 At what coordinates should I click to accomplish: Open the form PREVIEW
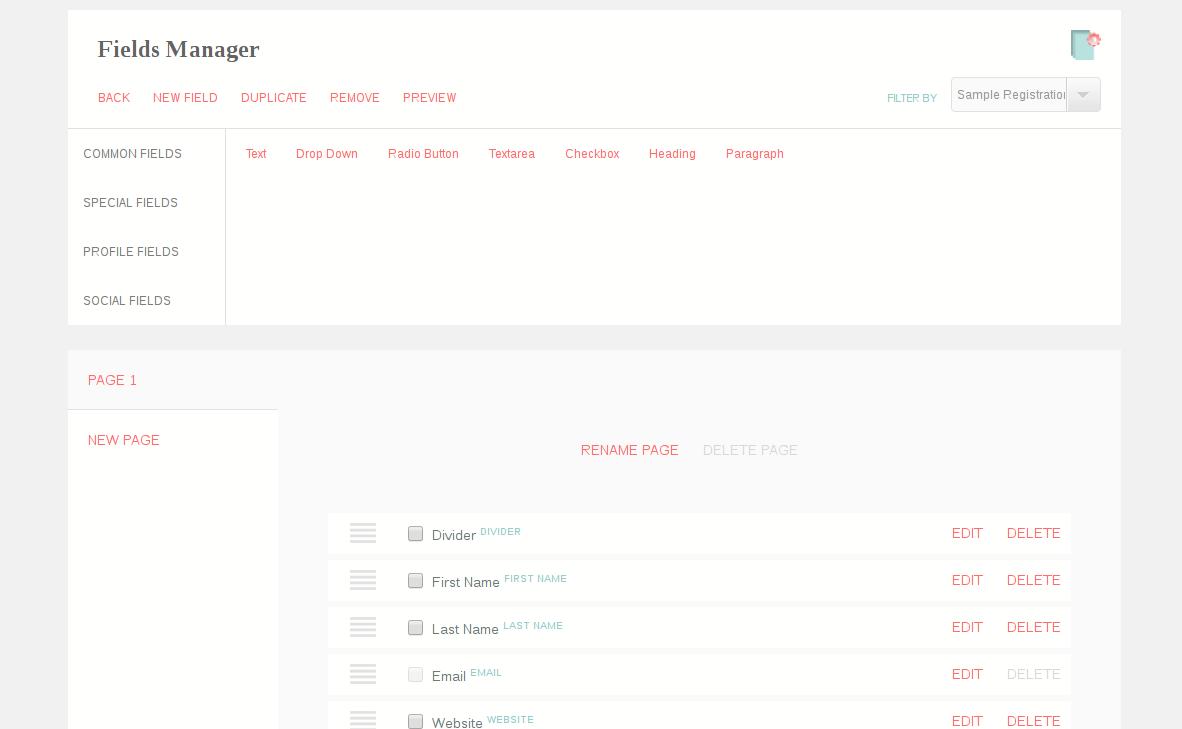pyautogui.click(x=429, y=98)
